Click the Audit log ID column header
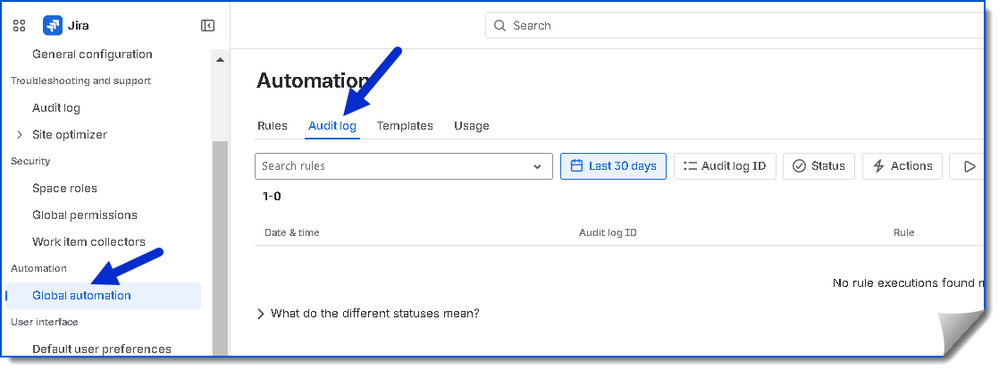This screenshot has height=371, width=999. (608, 233)
